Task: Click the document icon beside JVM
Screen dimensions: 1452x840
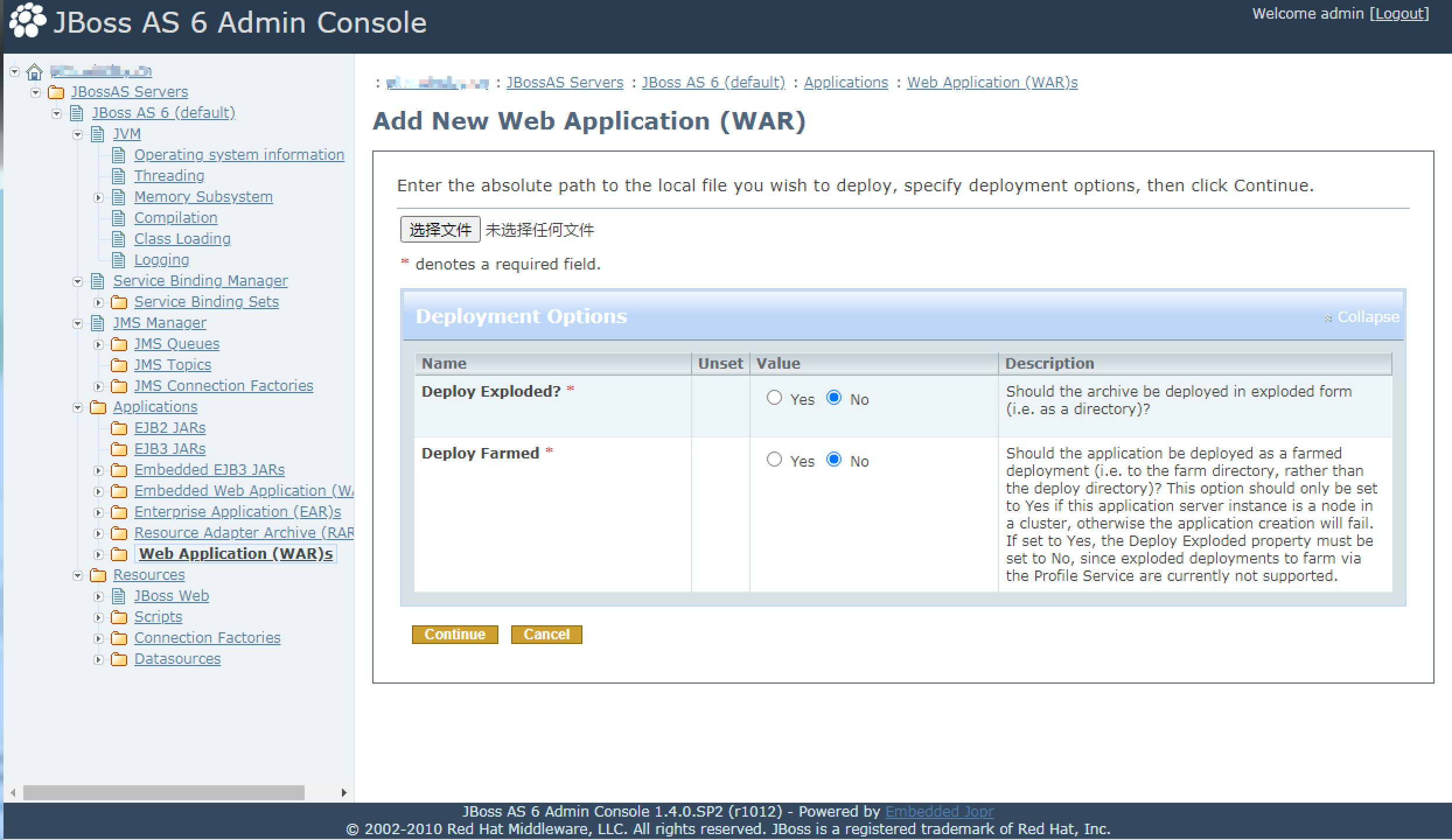Action: 97,134
